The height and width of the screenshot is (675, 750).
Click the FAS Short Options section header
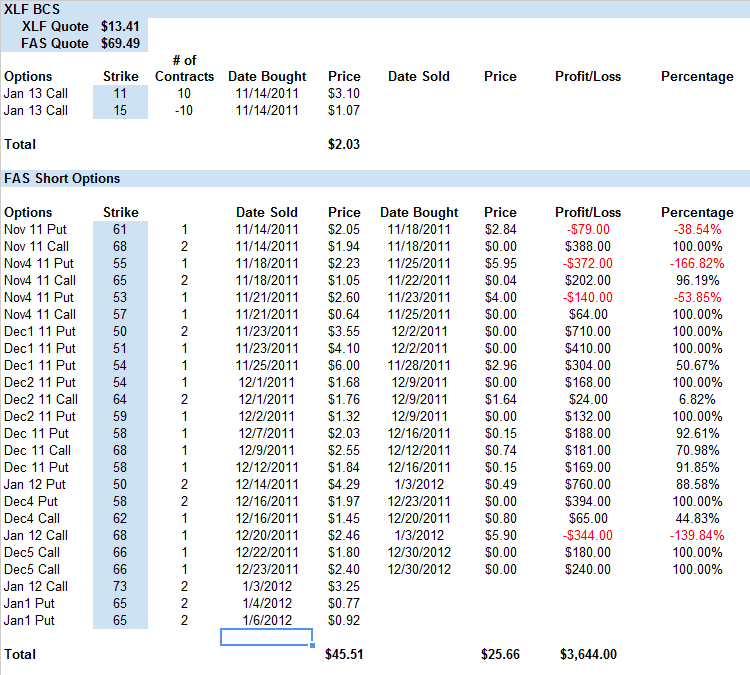pyautogui.click(x=62, y=179)
